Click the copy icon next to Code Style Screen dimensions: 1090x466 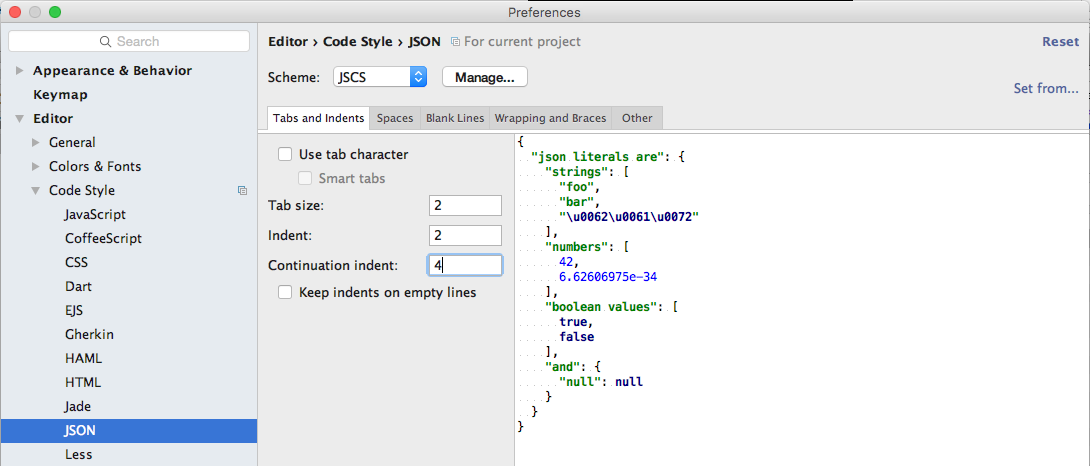(x=242, y=190)
